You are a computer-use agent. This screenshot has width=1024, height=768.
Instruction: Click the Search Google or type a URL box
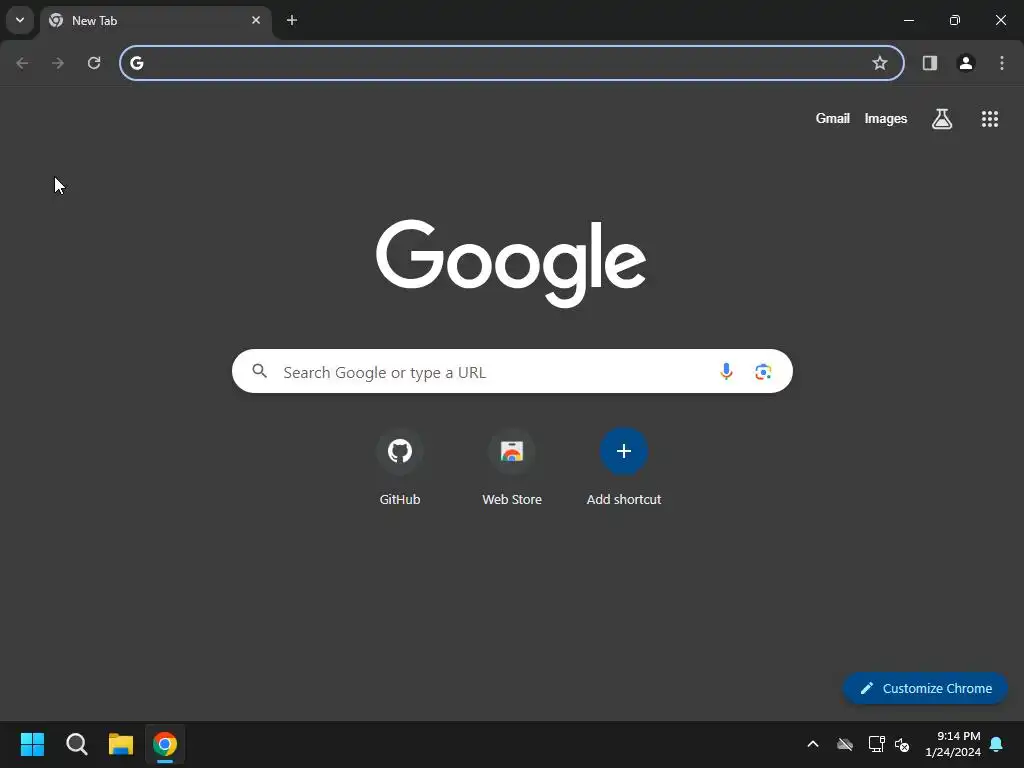[x=512, y=371]
